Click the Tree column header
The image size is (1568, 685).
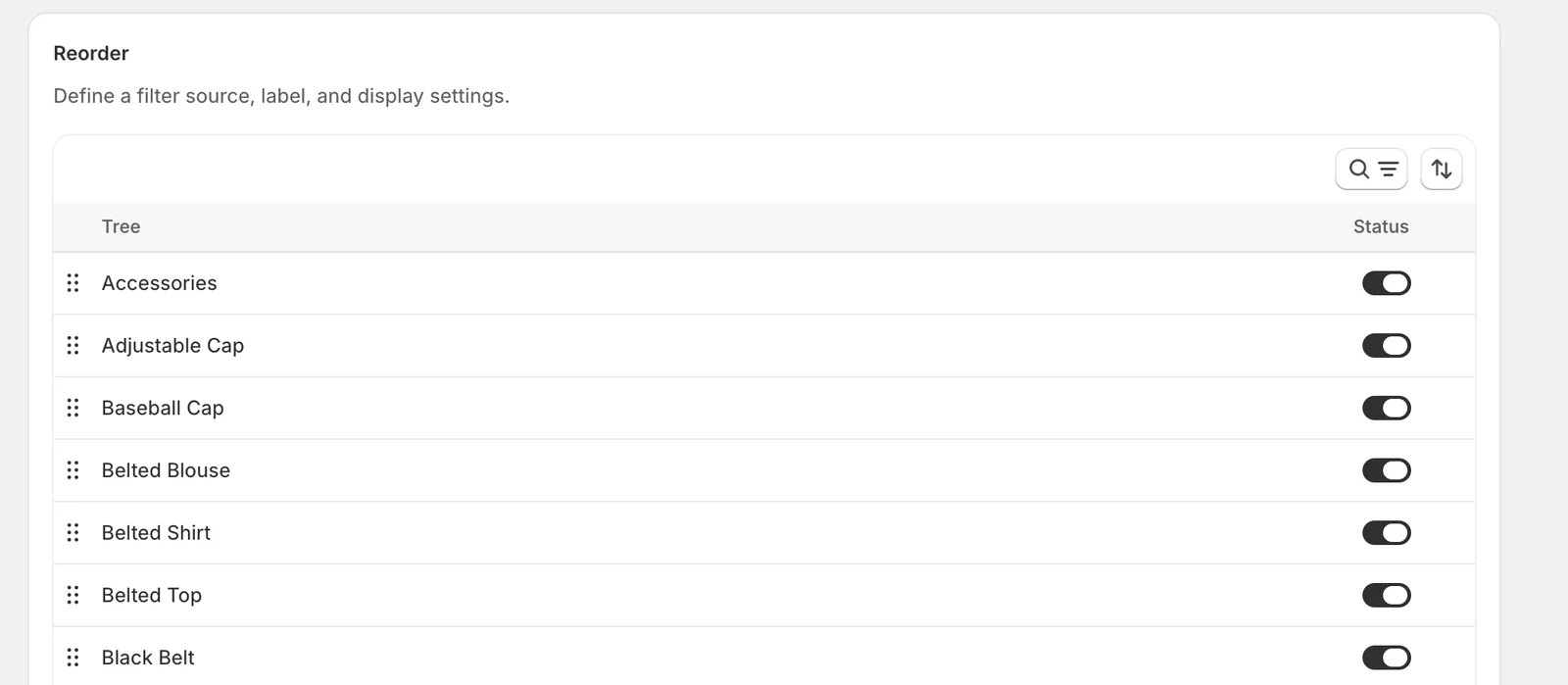(x=121, y=226)
